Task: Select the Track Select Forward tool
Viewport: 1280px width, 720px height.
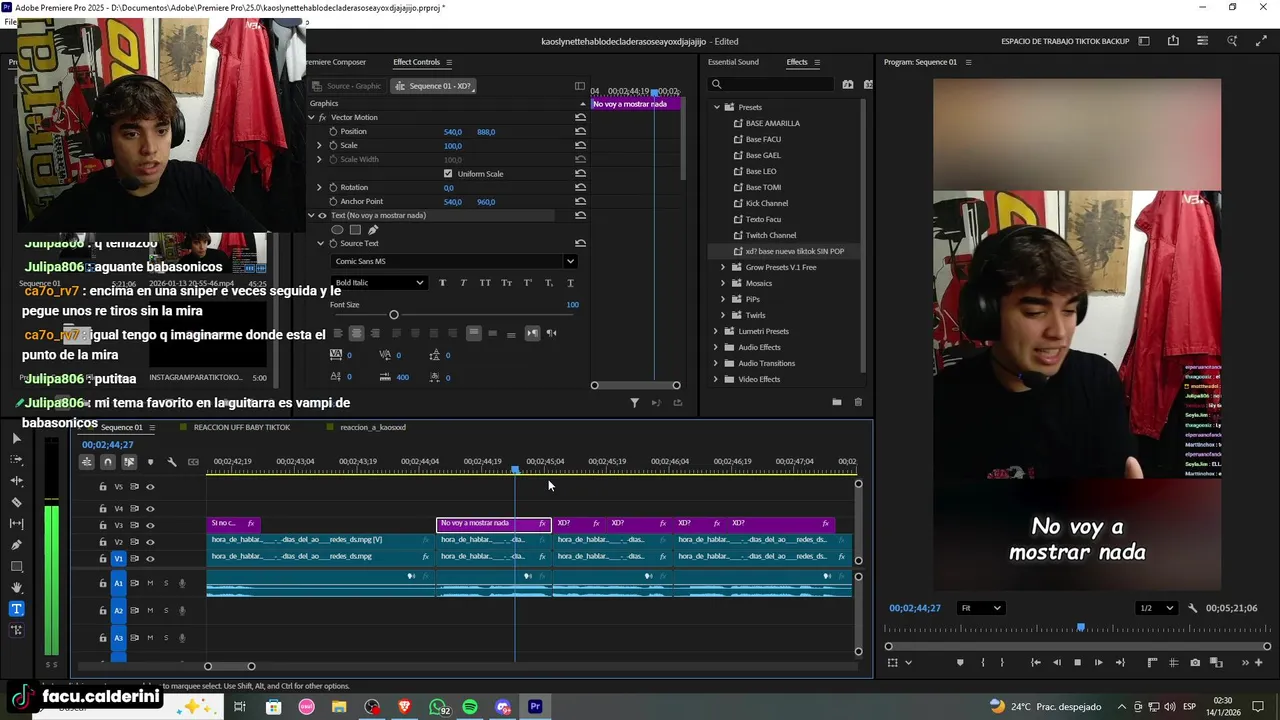Action: click(x=16, y=459)
